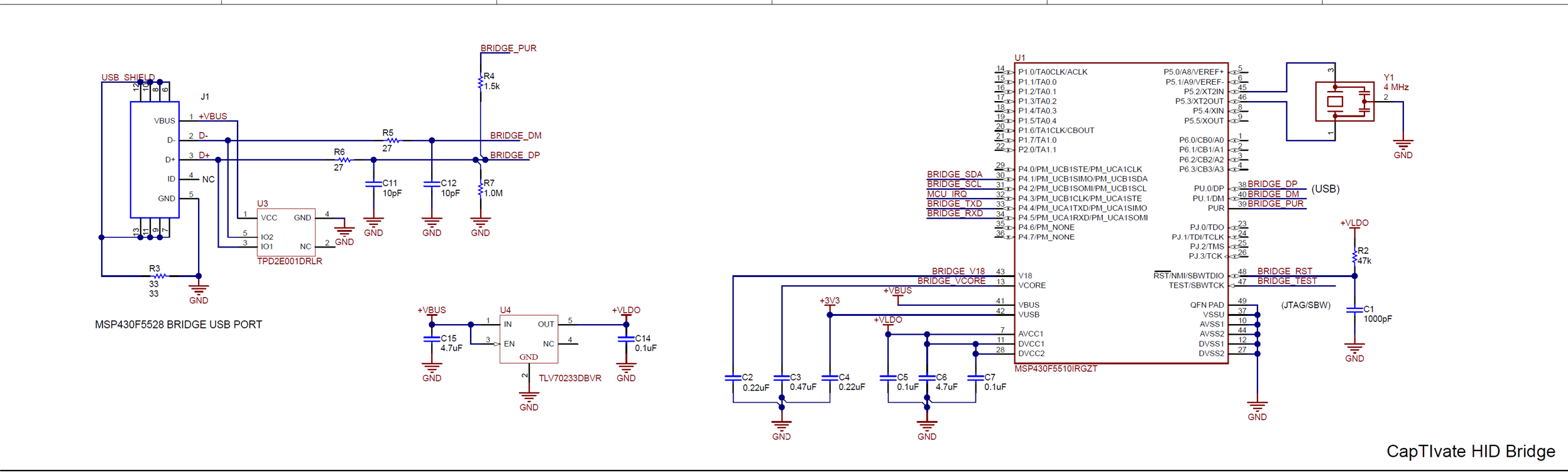Click MSP430F5528 BRIDGE USB PORT caption
1568x473 pixels.
point(178,325)
